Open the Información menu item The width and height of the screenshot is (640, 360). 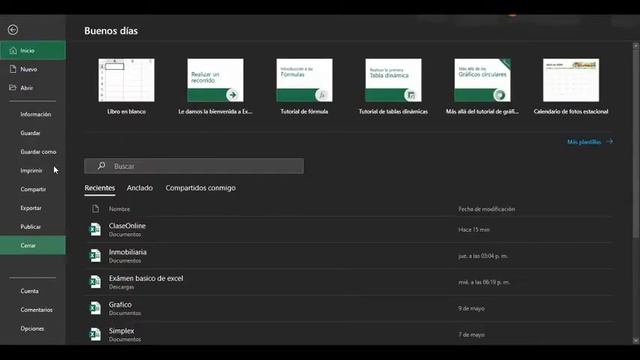(36, 114)
